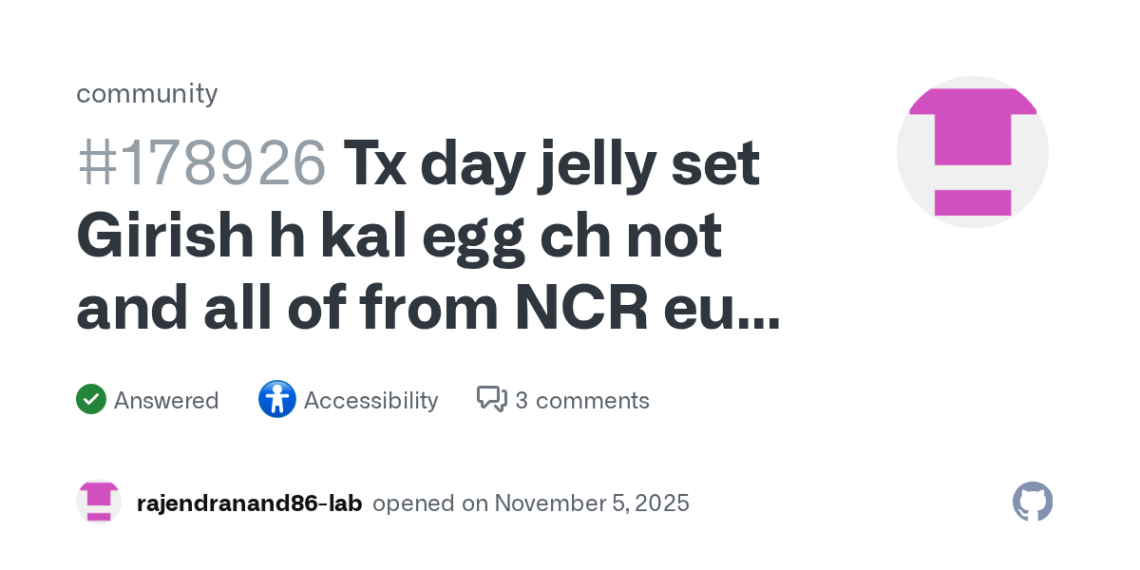Viewport: 1140px width, 570px height.
Task: Click the green Answered checkmark icon
Action: pos(91,400)
